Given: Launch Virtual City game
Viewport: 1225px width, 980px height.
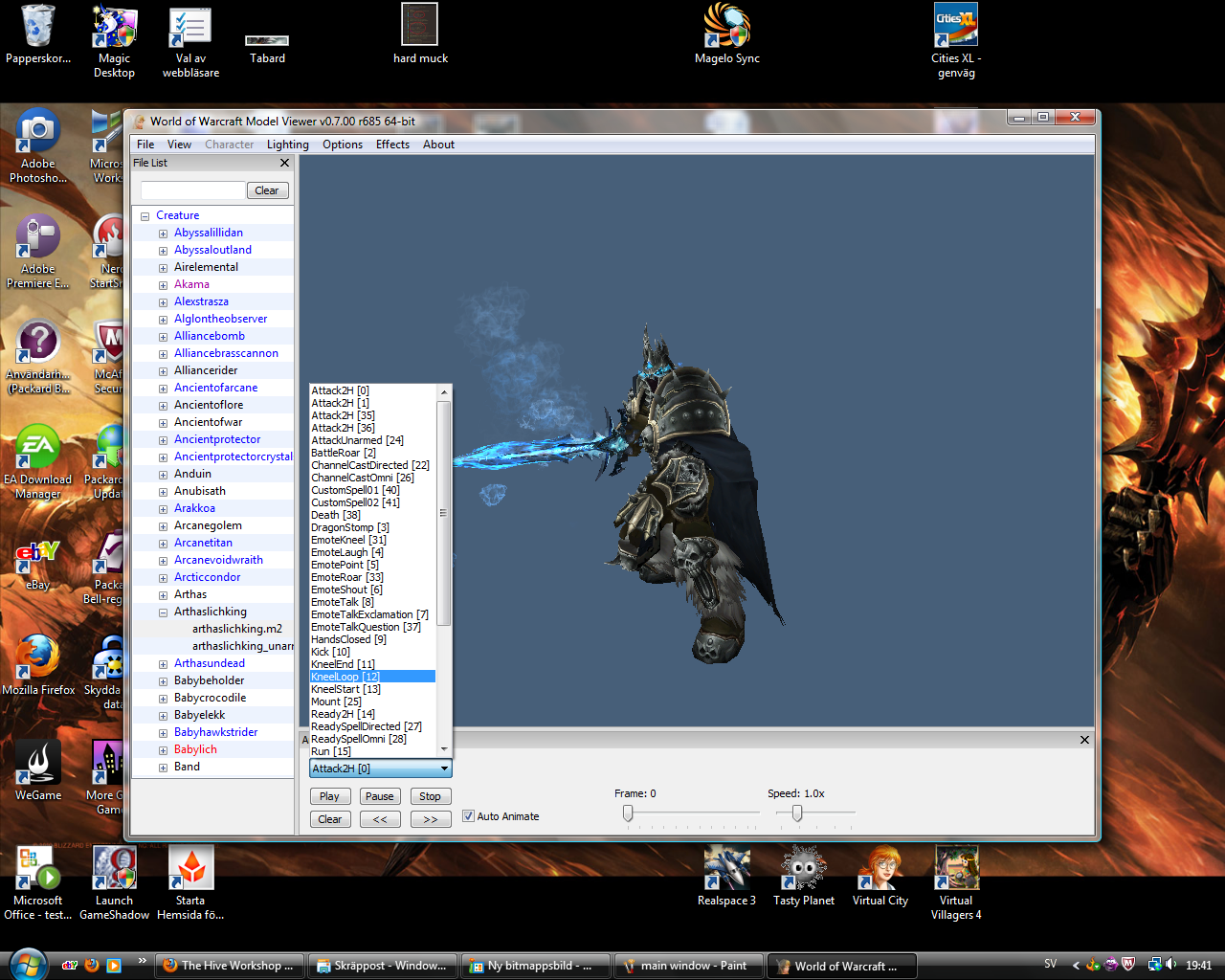Looking at the screenshot, I should pos(880,877).
